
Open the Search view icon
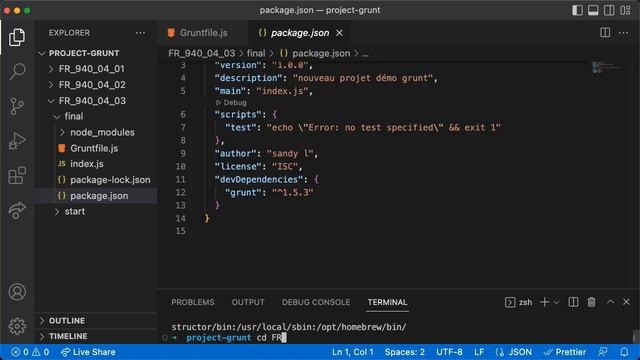[17, 71]
